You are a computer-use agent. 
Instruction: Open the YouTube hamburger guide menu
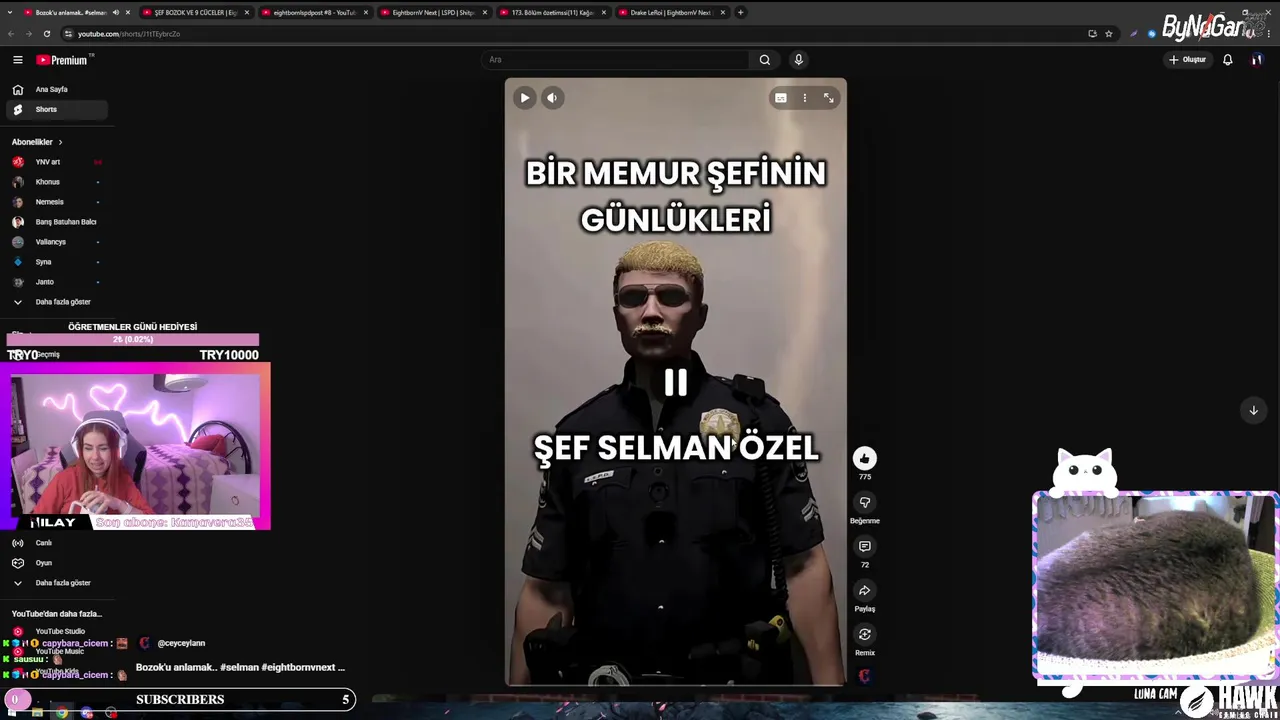click(17, 60)
